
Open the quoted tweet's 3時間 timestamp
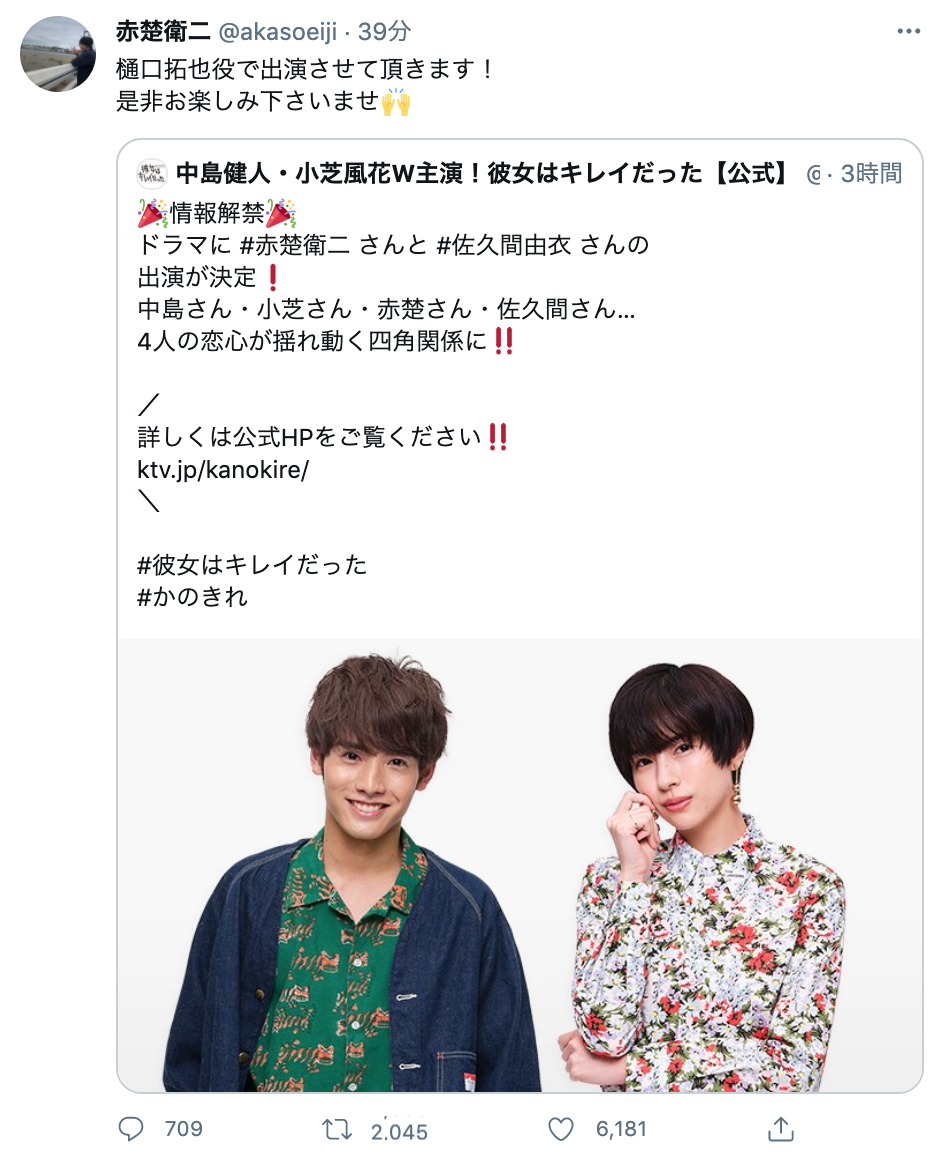(871, 173)
